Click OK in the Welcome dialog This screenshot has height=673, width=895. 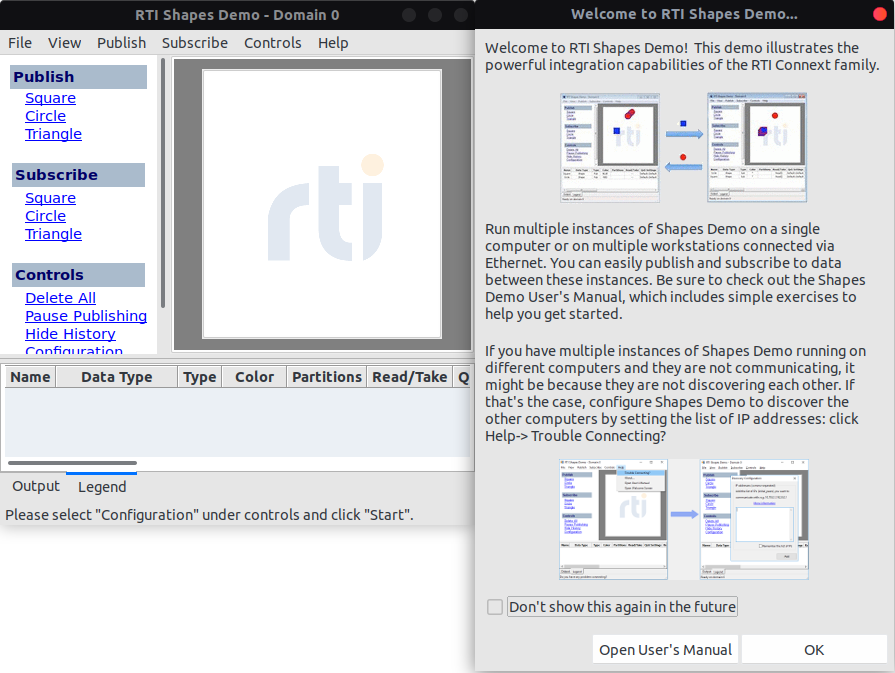[x=814, y=650]
